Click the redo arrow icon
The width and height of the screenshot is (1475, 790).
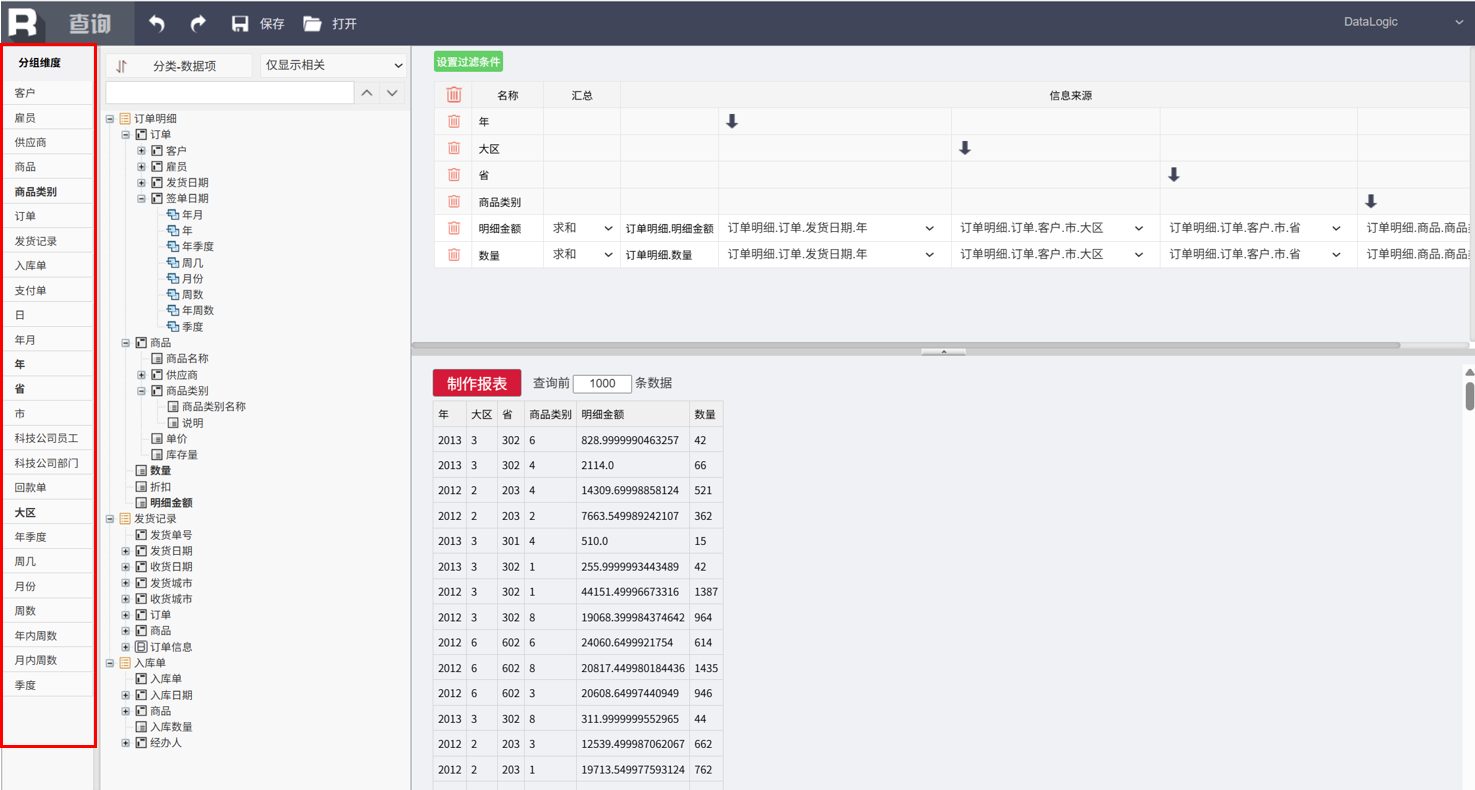[198, 23]
